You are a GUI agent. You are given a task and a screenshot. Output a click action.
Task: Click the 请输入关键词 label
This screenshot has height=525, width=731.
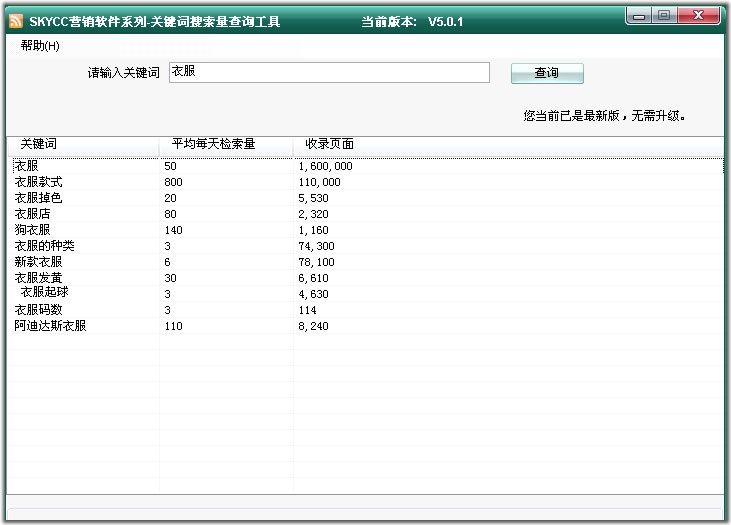(x=124, y=73)
